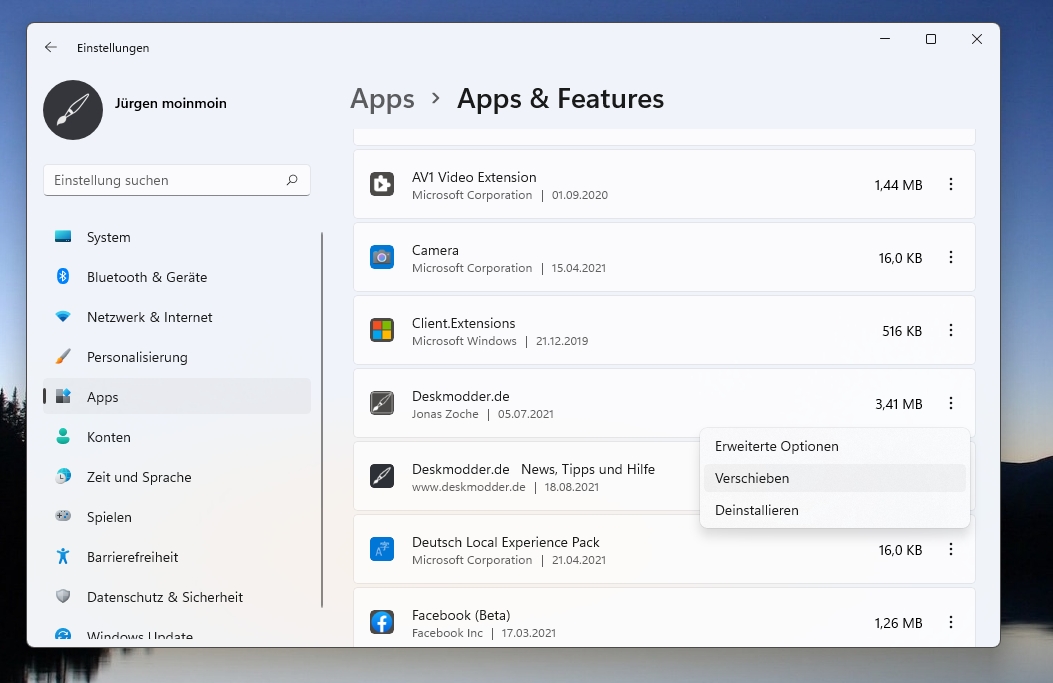Click the Jonas Zoche publisher text

coord(445,414)
